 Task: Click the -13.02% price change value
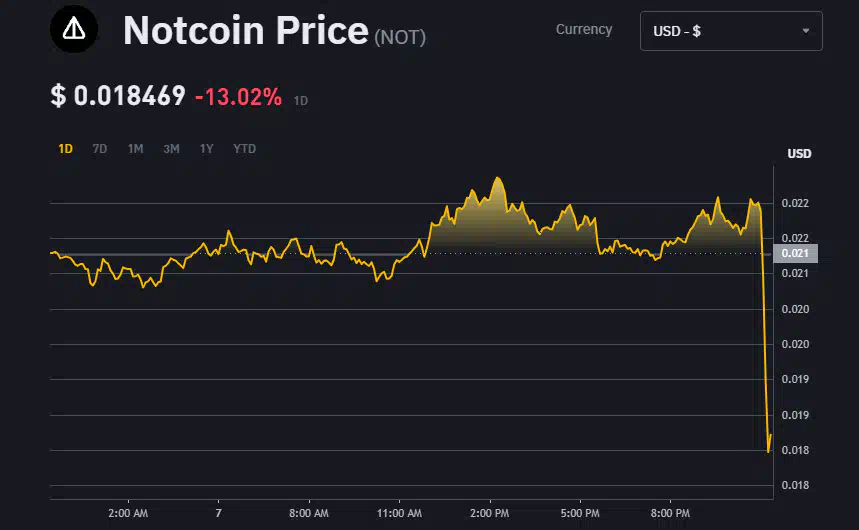click(x=238, y=97)
